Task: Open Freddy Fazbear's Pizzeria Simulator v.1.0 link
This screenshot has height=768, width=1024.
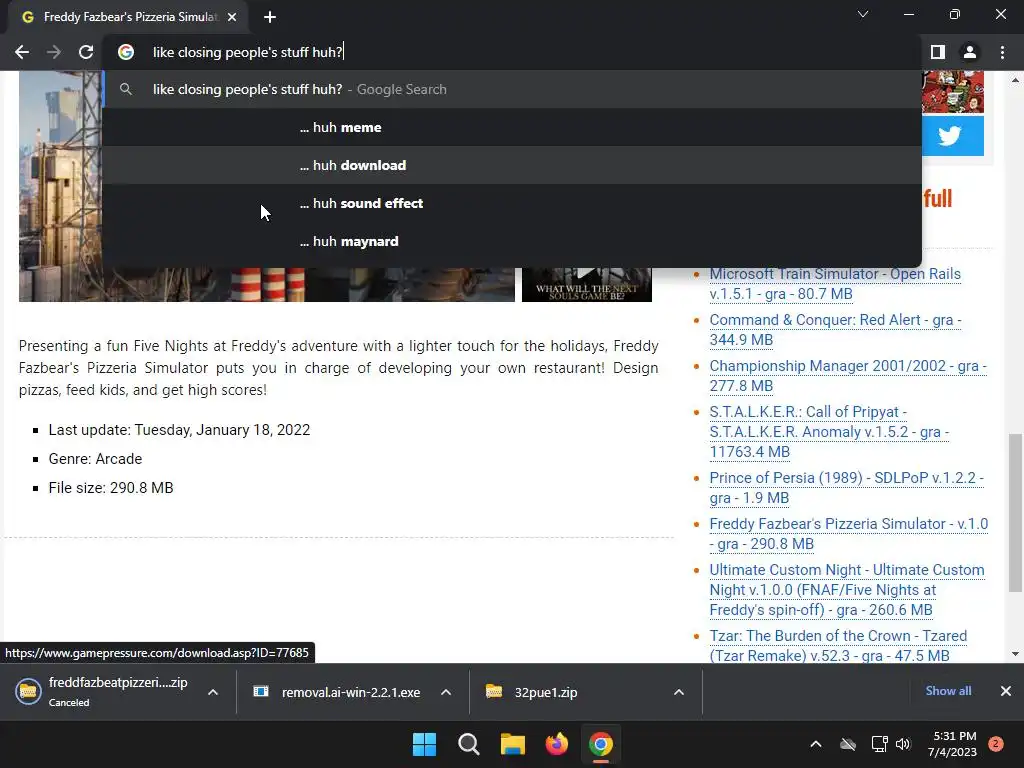Action: coord(848,534)
